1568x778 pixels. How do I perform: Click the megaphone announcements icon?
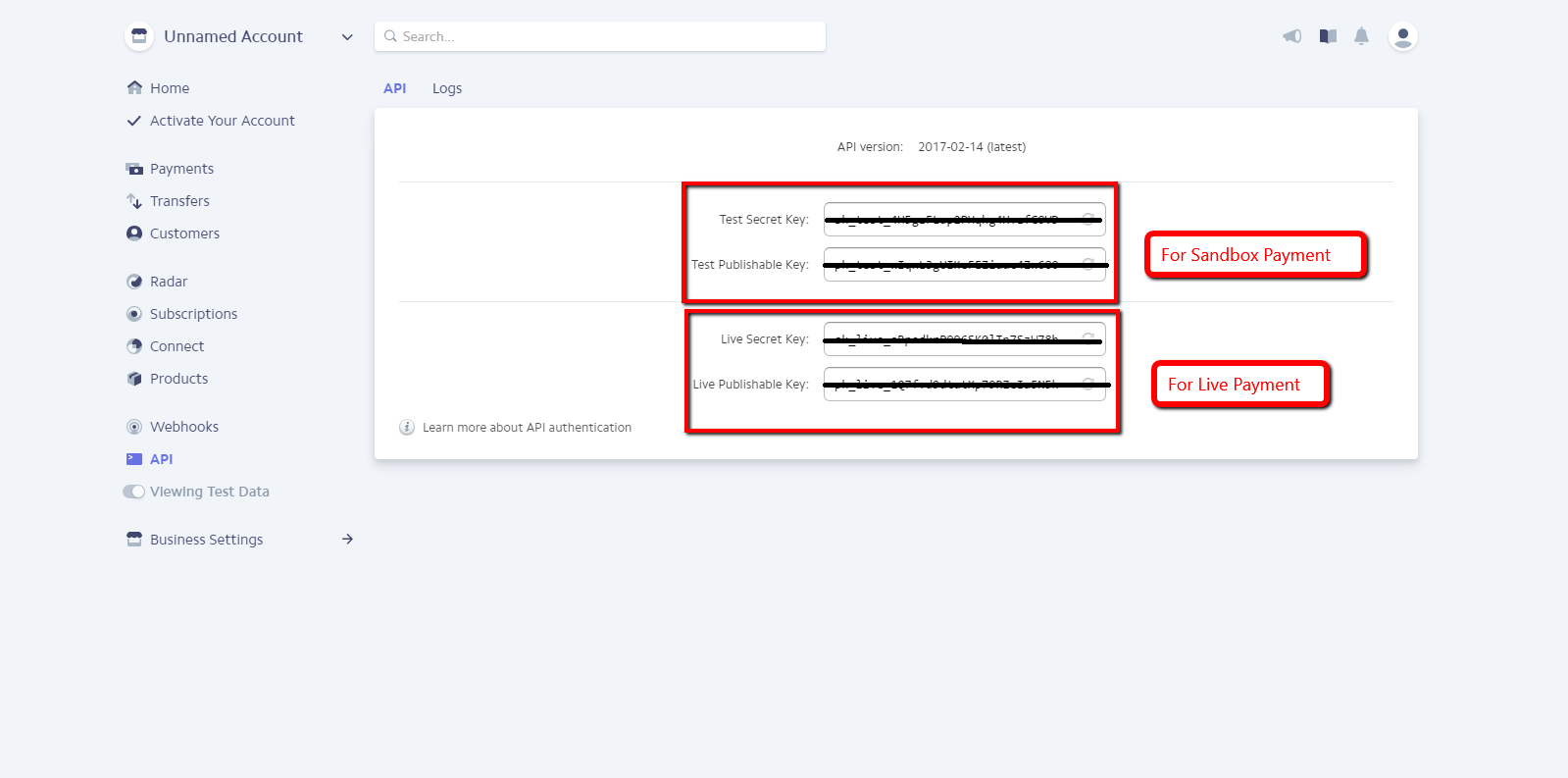pos(1292,36)
